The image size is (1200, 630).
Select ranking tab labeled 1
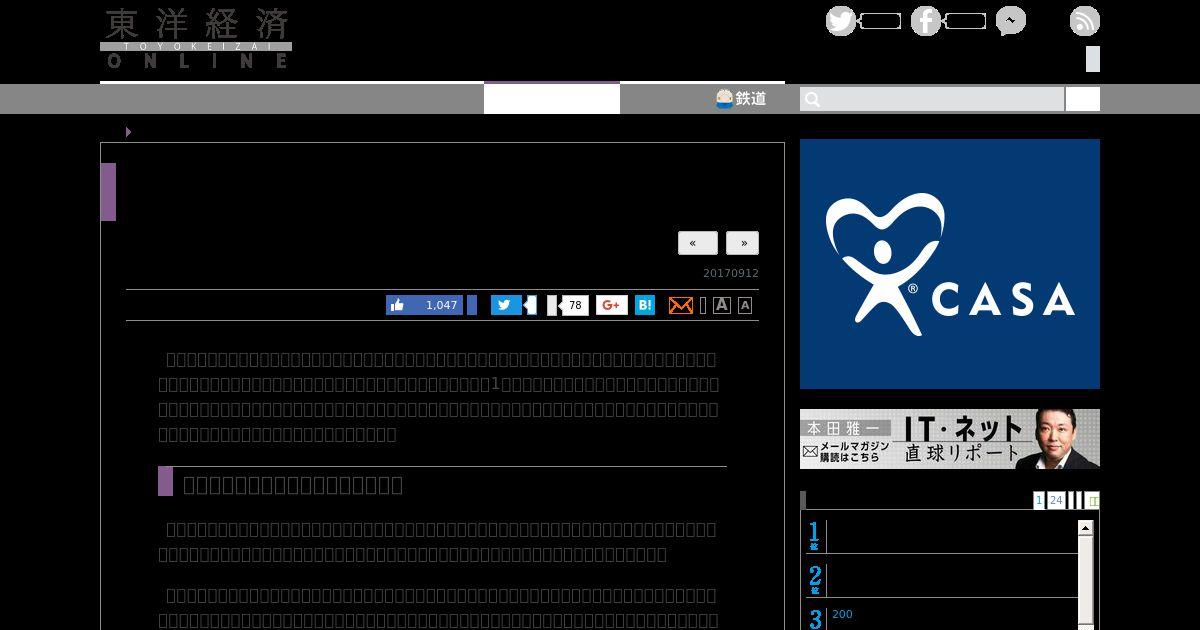click(1039, 500)
